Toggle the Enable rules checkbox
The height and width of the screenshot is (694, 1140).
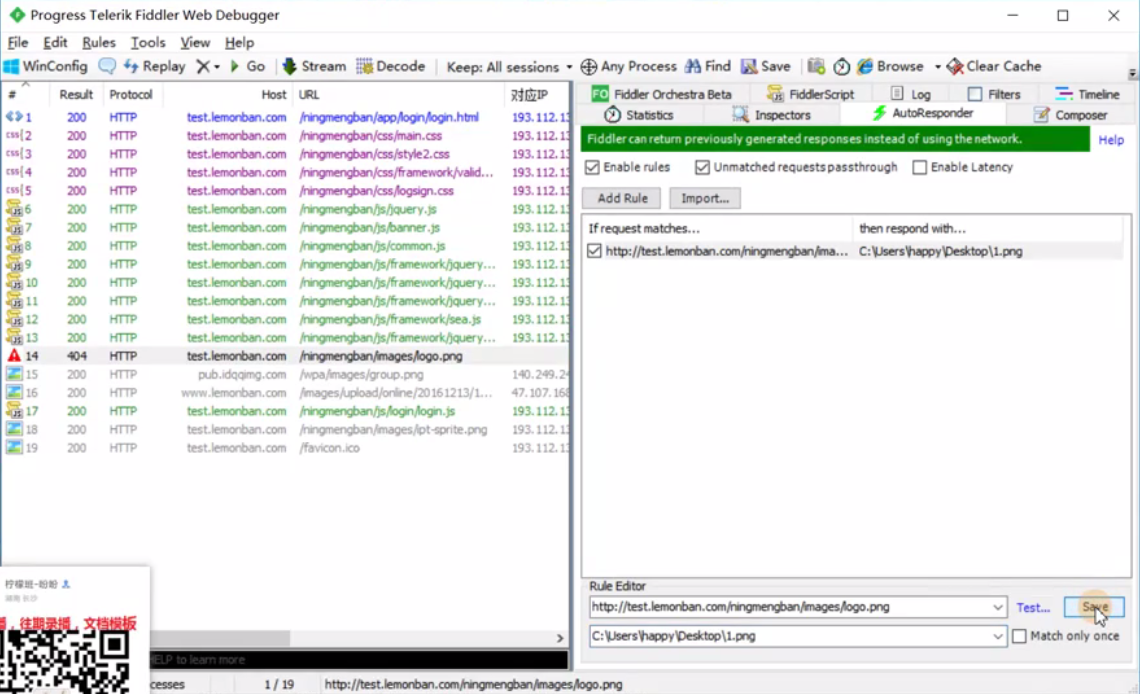click(593, 167)
